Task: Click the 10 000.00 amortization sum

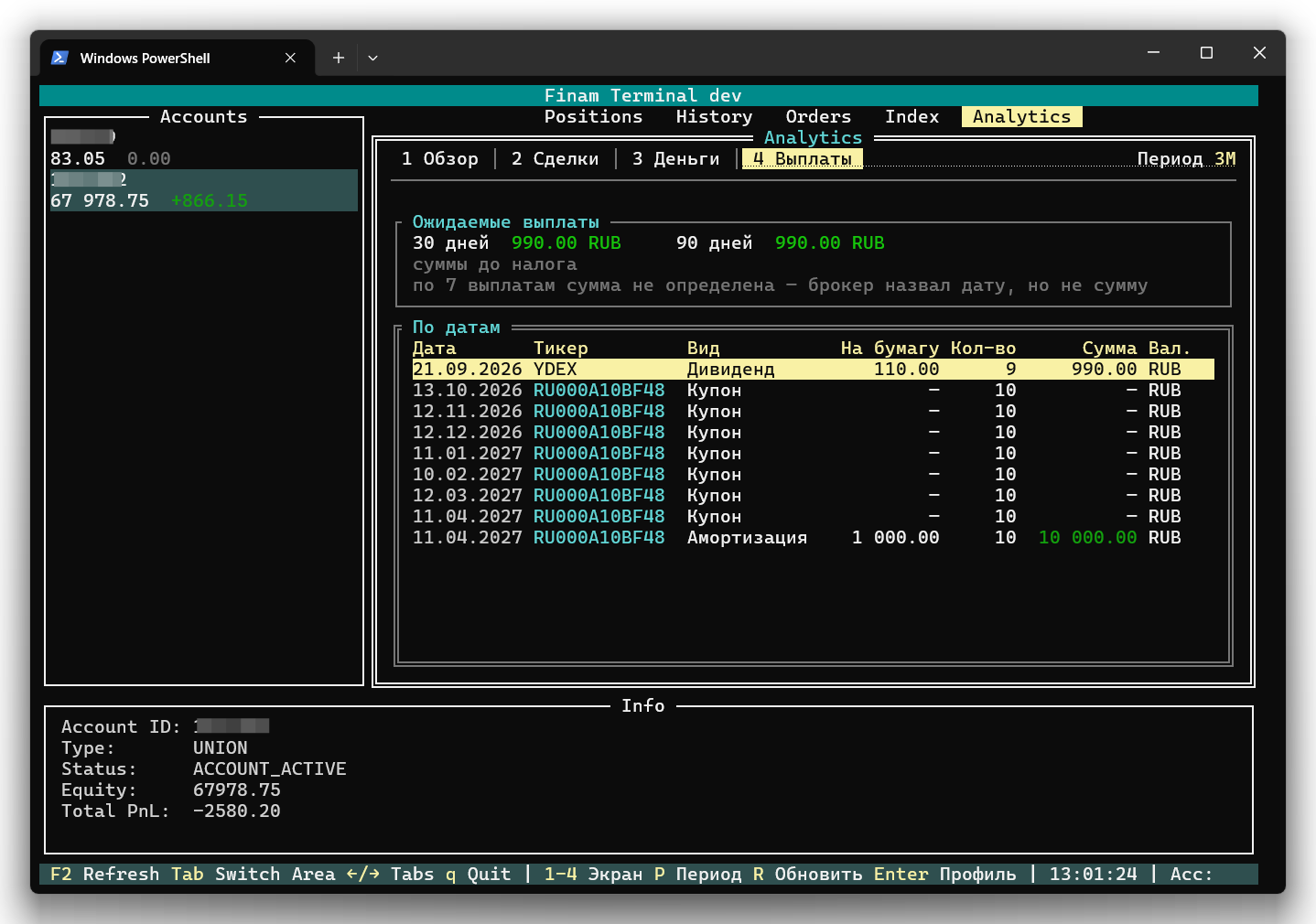Action: tap(1087, 538)
